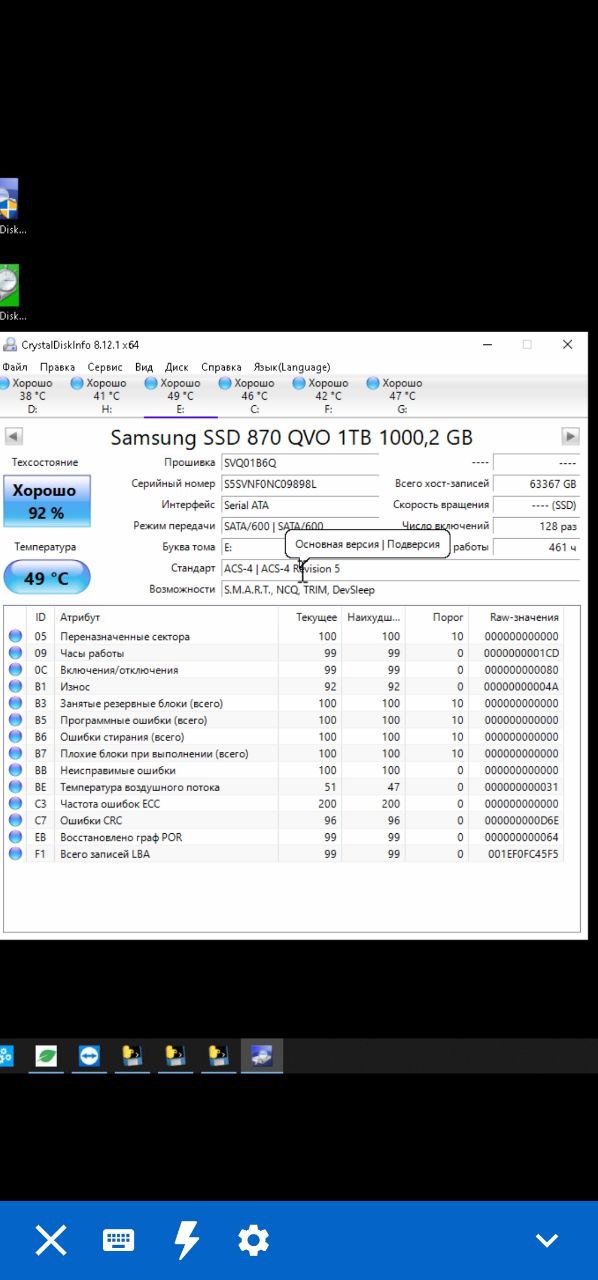Click the ---- (SSD) rotation speed value

(x=537, y=505)
